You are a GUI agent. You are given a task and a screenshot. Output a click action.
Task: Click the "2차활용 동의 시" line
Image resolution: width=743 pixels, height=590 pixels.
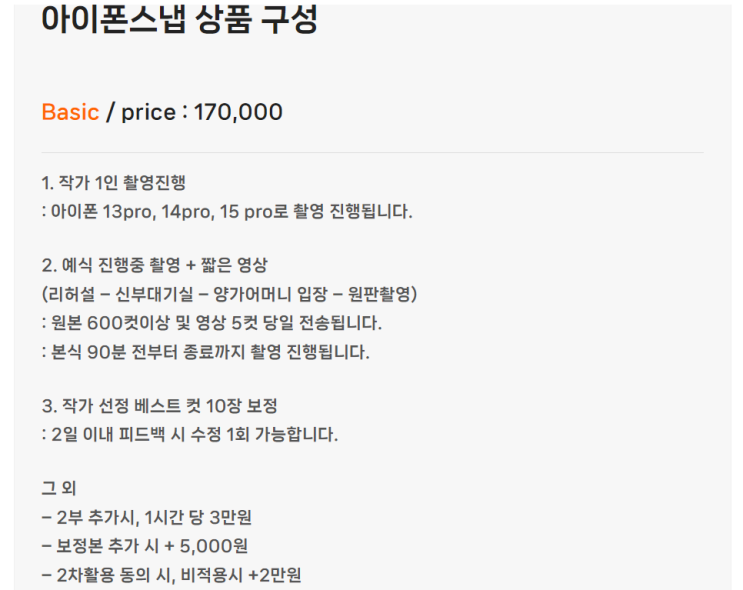(171, 575)
